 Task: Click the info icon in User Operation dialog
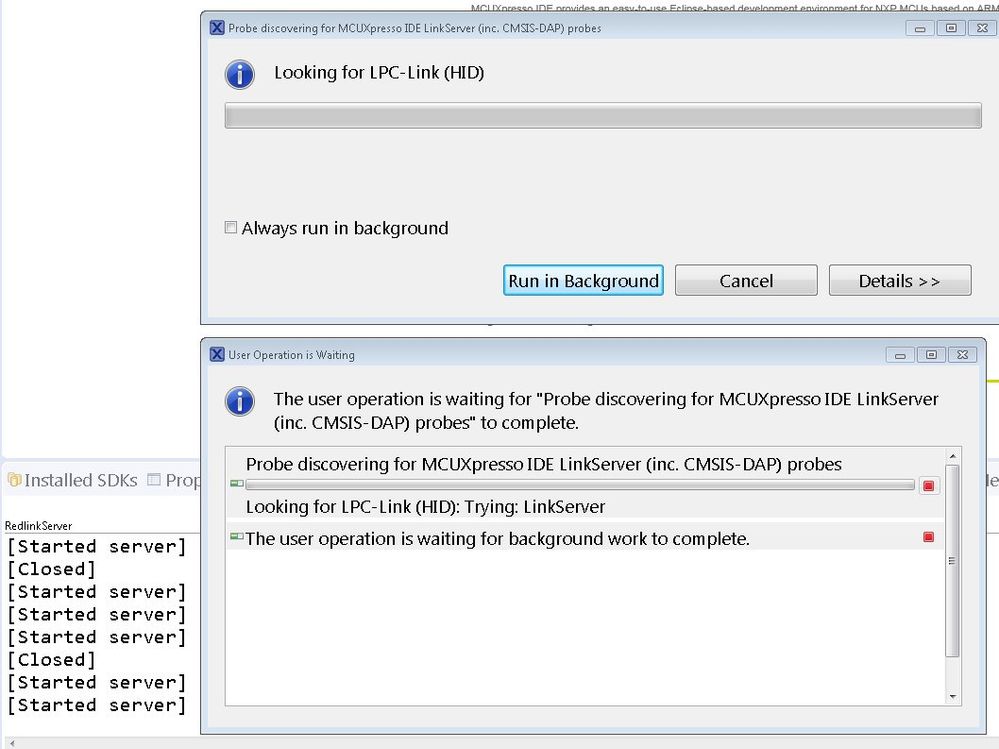pyautogui.click(x=240, y=402)
